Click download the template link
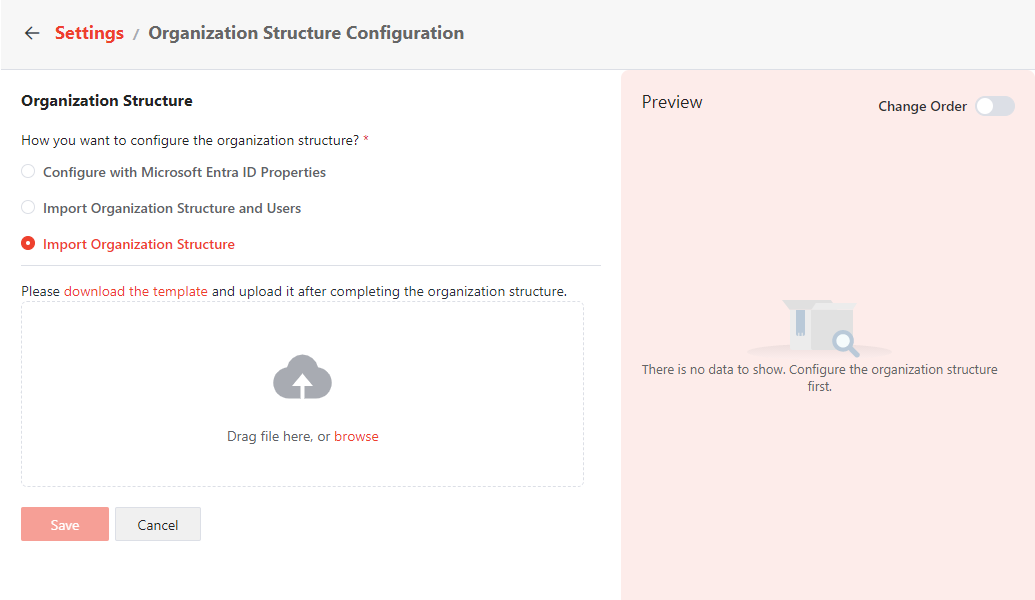 click(135, 291)
